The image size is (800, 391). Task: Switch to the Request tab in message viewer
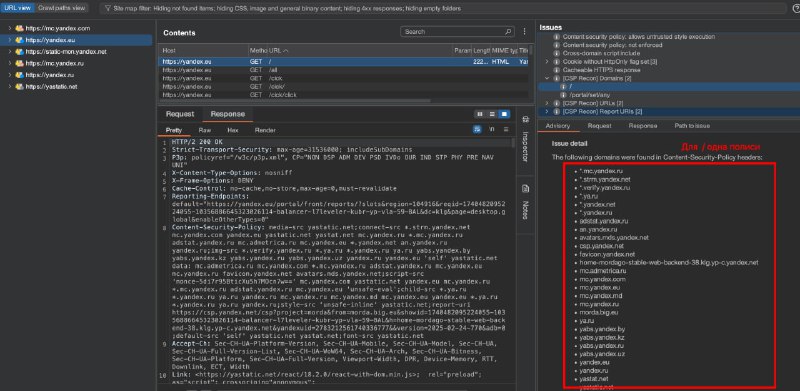180,114
